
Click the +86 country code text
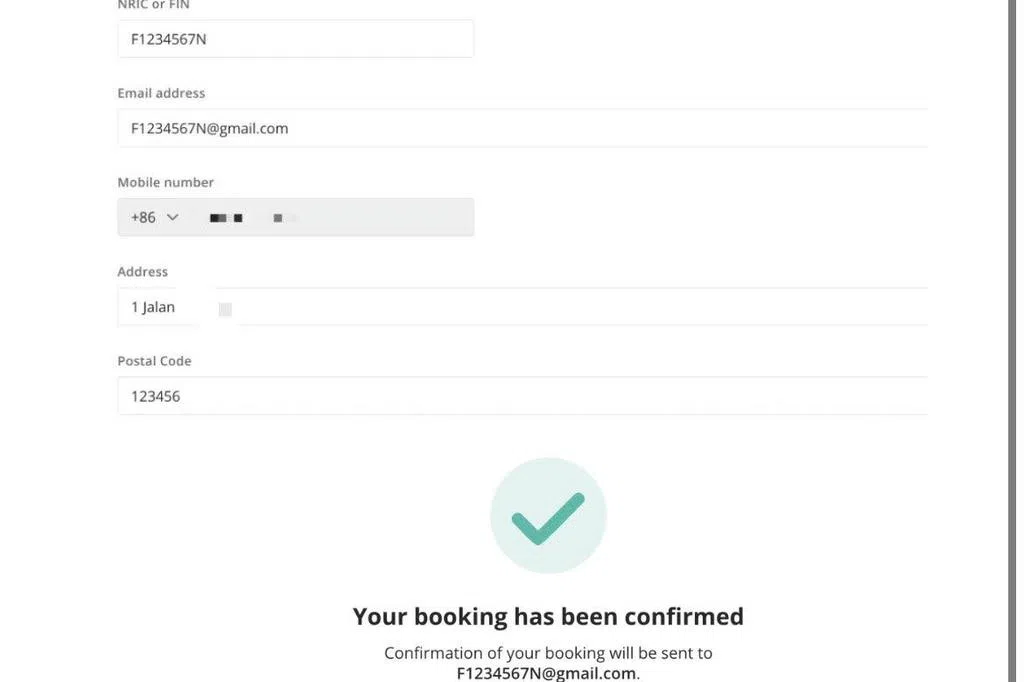tap(143, 217)
